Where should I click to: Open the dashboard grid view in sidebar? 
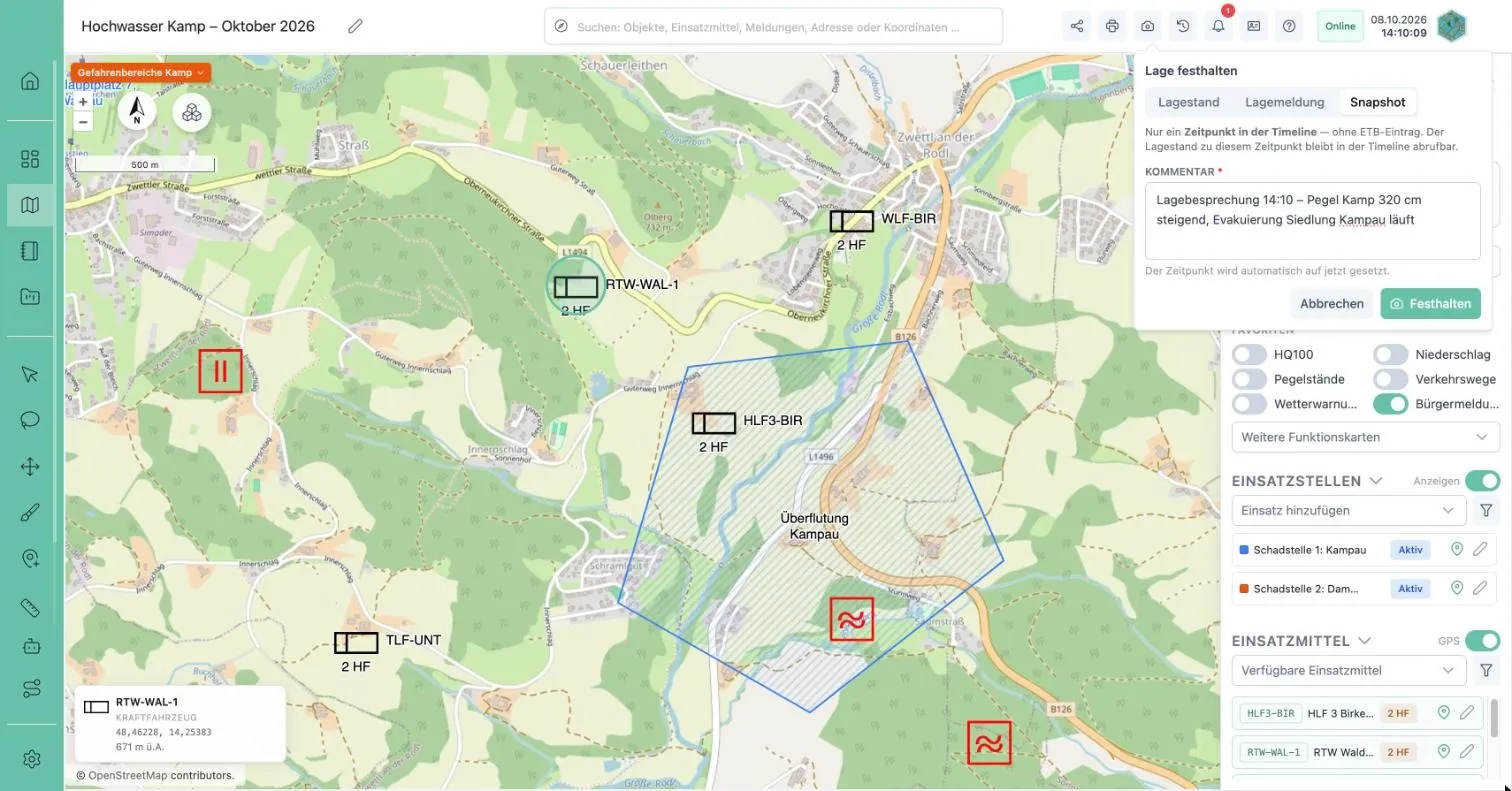30,159
